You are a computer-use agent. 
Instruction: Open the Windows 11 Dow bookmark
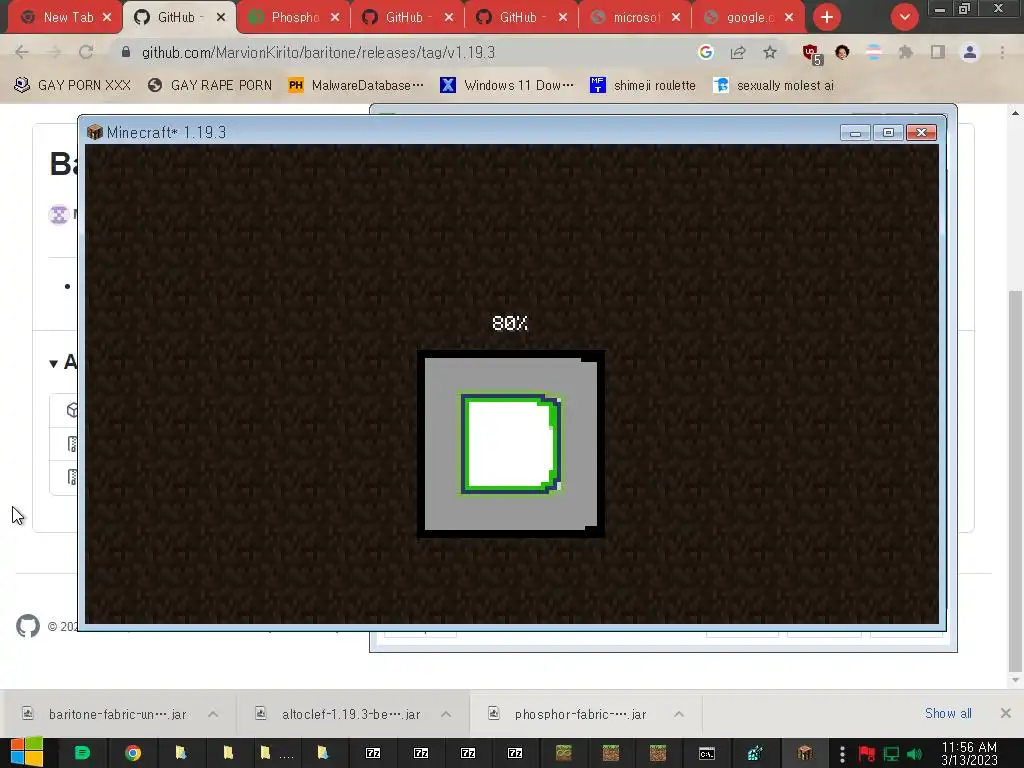(507, 85)
